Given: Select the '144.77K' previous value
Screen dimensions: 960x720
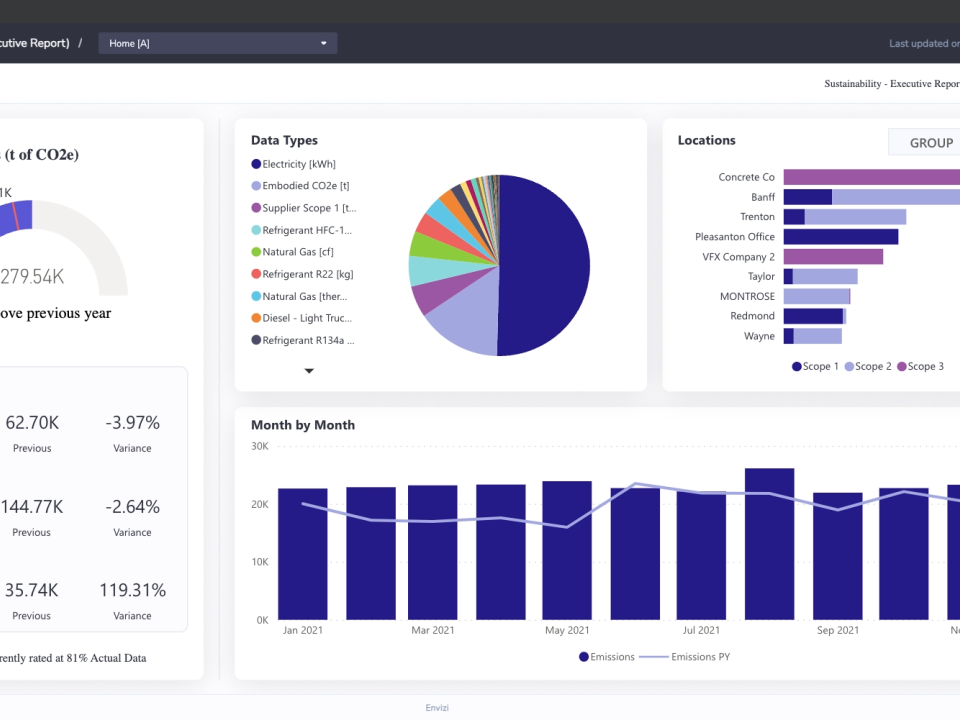Looking at the screenshot, I should [31, 507].
